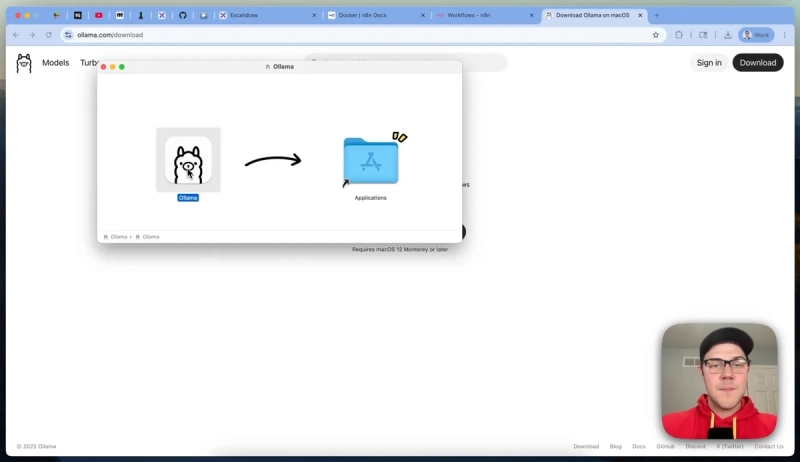800x462 pixels.
Task: Select the Ollama llama app icon in installer
Action: click(x=188, y=160)
